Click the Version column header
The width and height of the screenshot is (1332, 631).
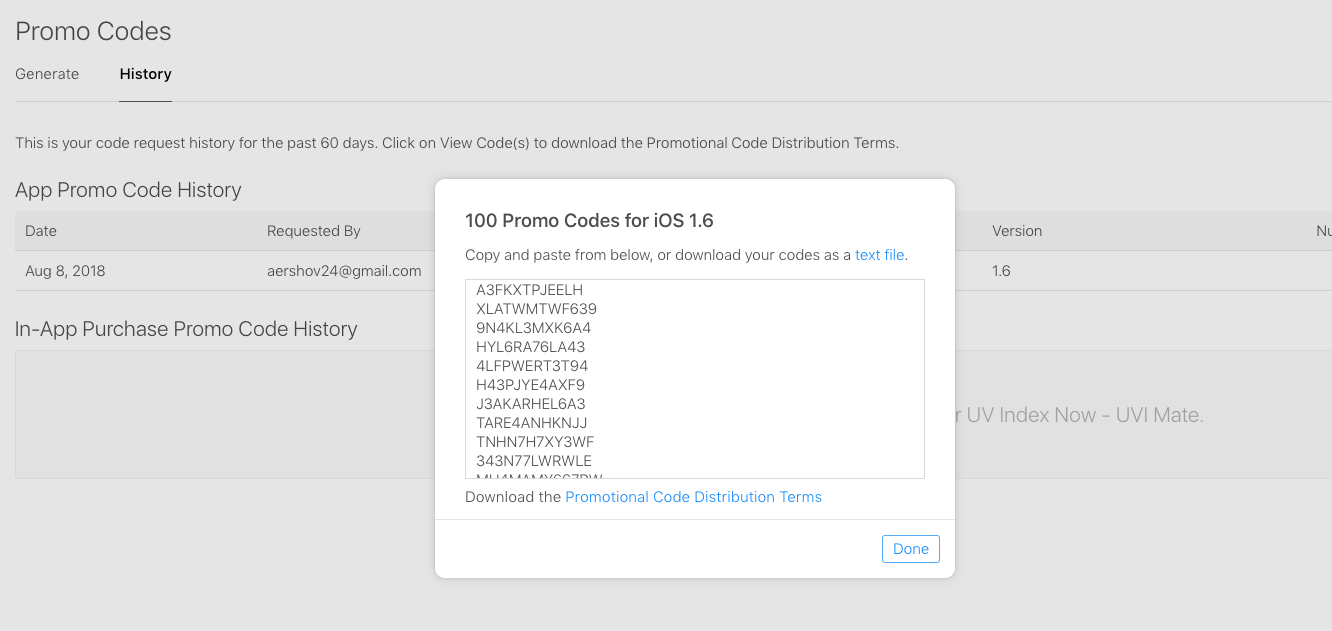coord(1016,231)
